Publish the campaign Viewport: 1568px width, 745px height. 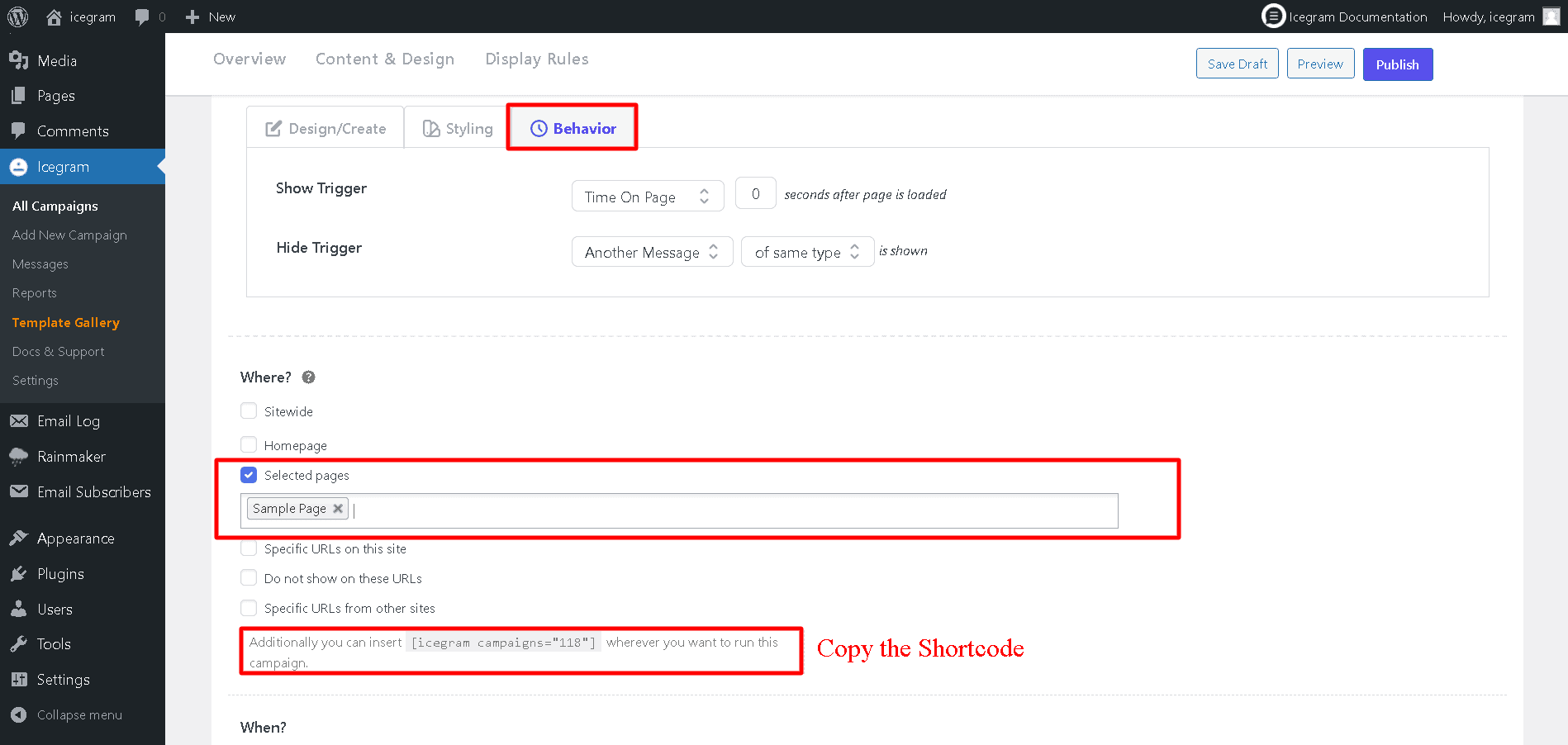(x=1398, y=64)
